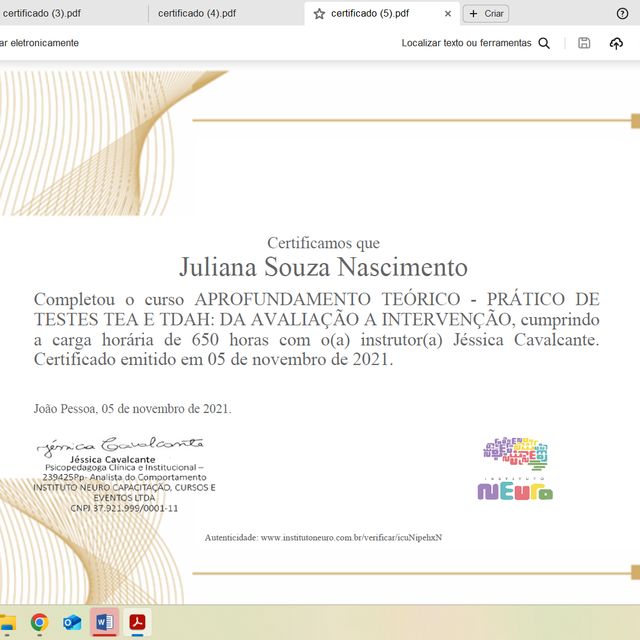Screen dimensions: 640x640
Task: Click the name Juliana Souza Nascimento
Action: click(x=323, y=267)
